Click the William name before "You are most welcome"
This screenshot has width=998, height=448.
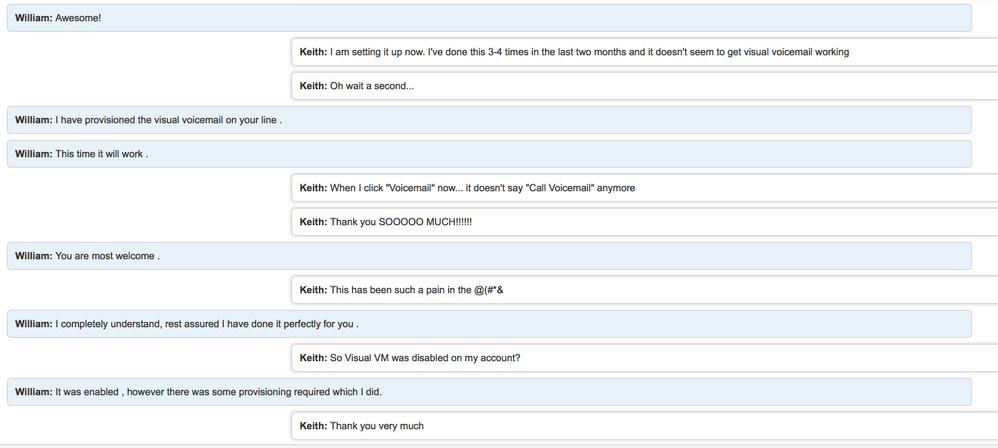pyautogui.click(x=33, y=256)
